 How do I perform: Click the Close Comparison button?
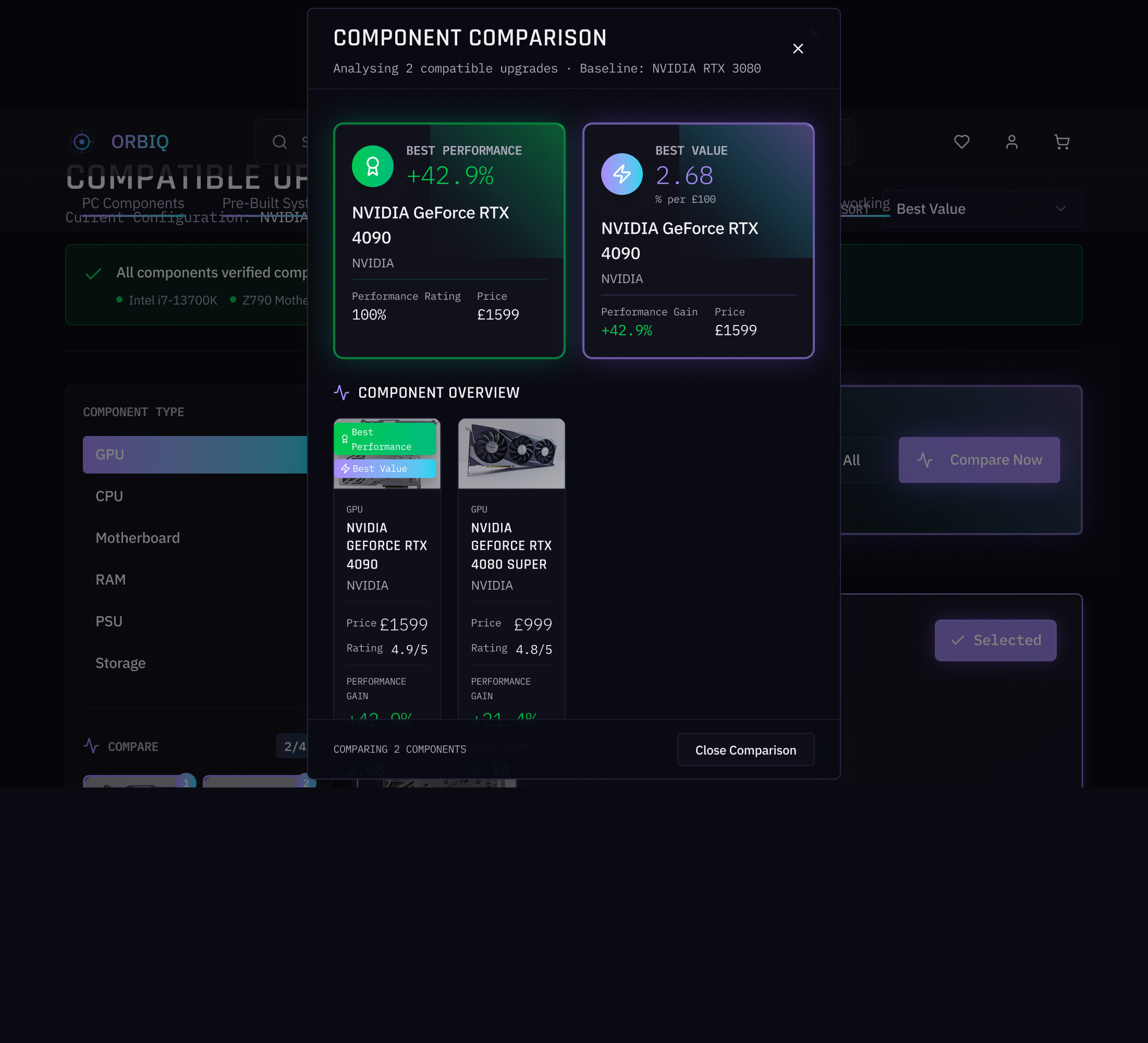[746, 749]
